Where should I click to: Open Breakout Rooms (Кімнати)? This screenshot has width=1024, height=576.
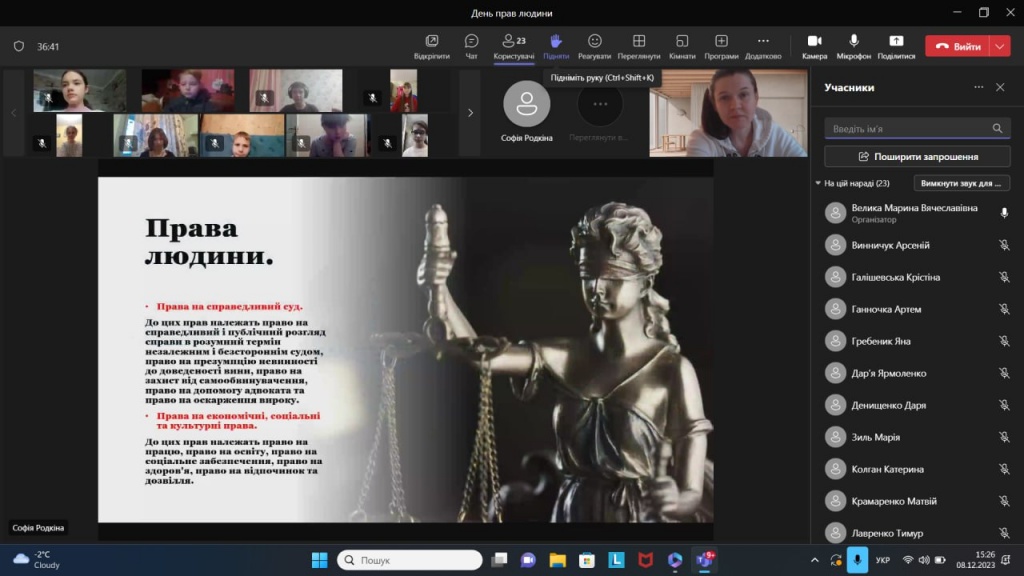click(682, 46)
